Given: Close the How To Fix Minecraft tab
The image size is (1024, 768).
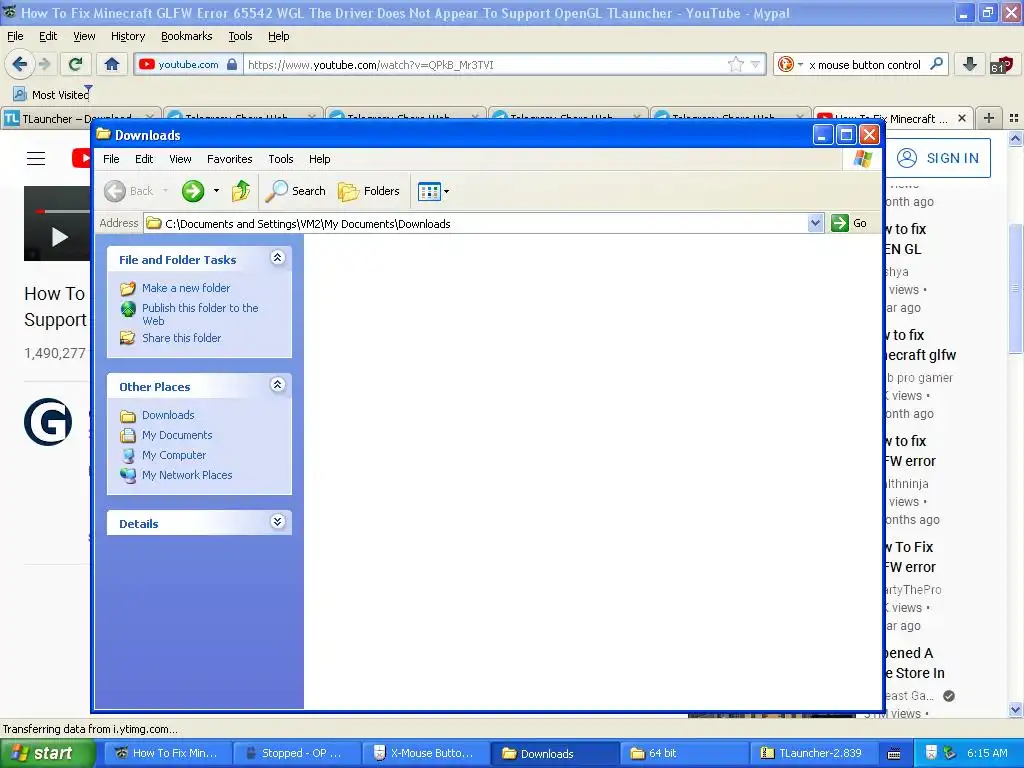Looking at the screenshot, I should [x=961, y=118].
